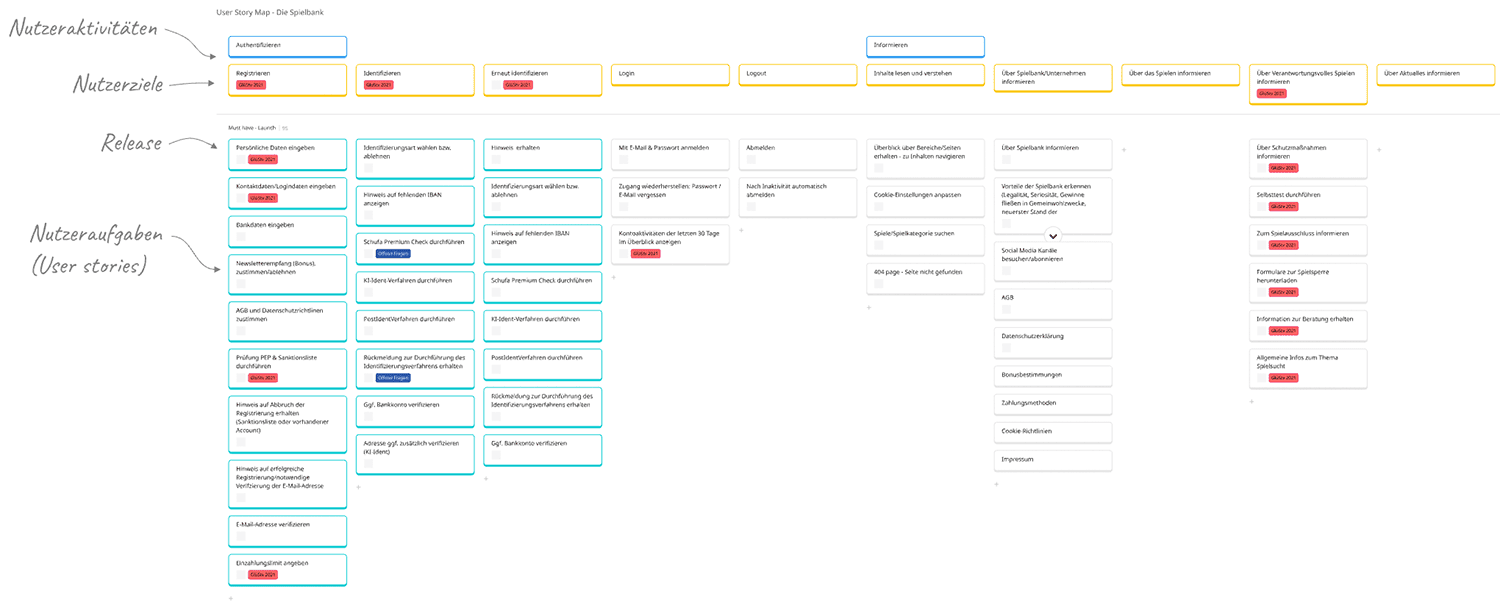Screen dimensions: 1500x605
Task: Click the plus icon beneath the "Impressum" card column
Action: (x=996, y=483)
